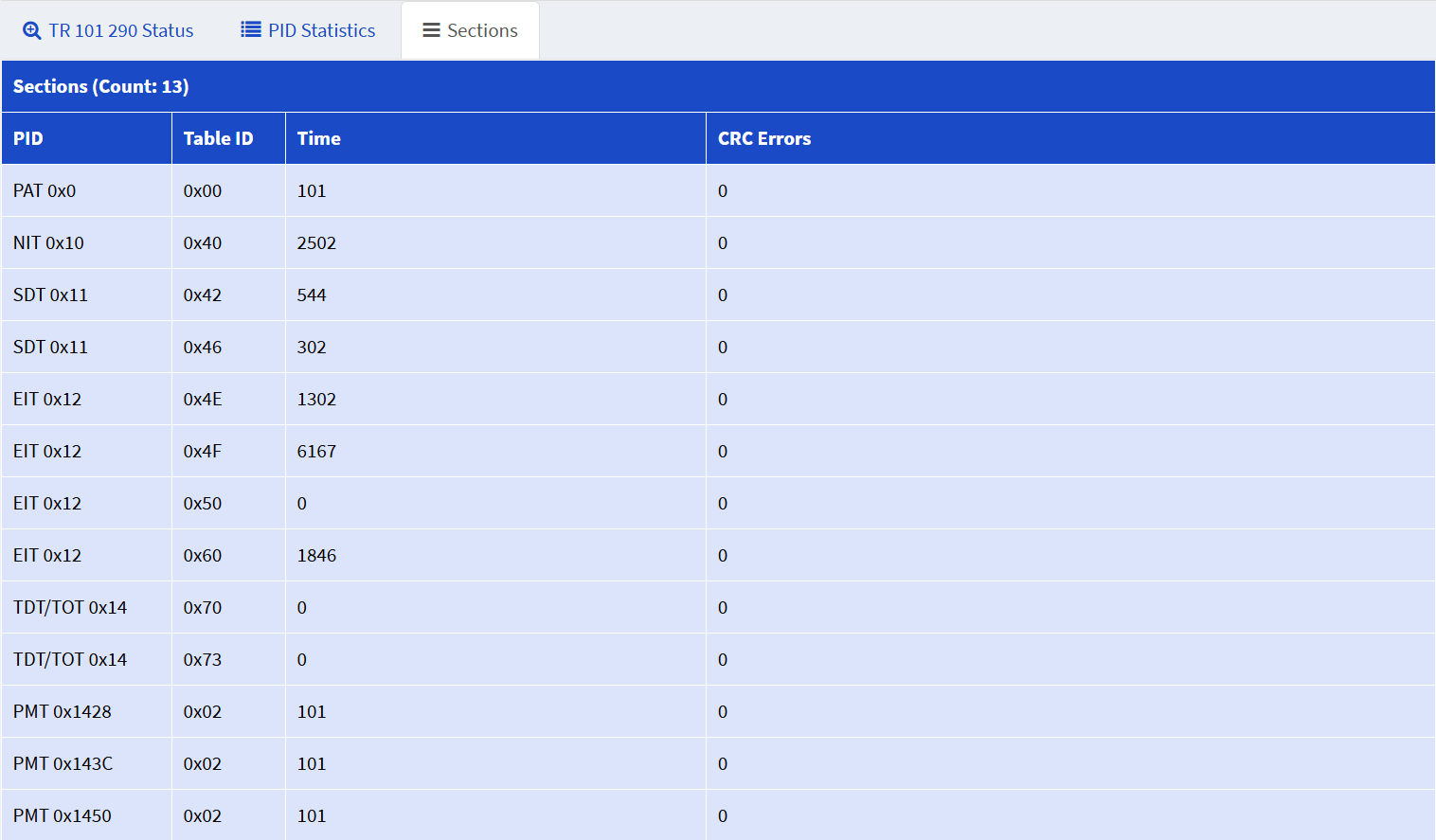Screen dimensions: 1436x840
Task: Click Table ID 0x4E cell
Action: (x=228, y=399)
